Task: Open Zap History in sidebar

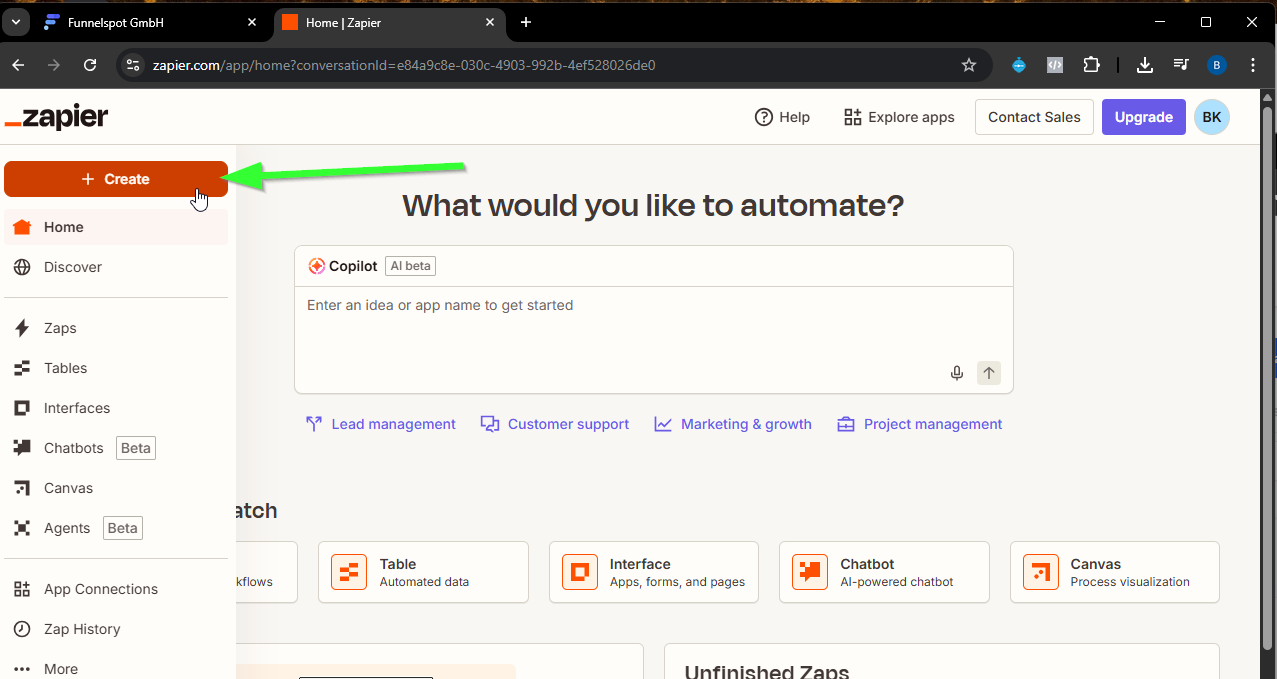Action: point(116,629)
